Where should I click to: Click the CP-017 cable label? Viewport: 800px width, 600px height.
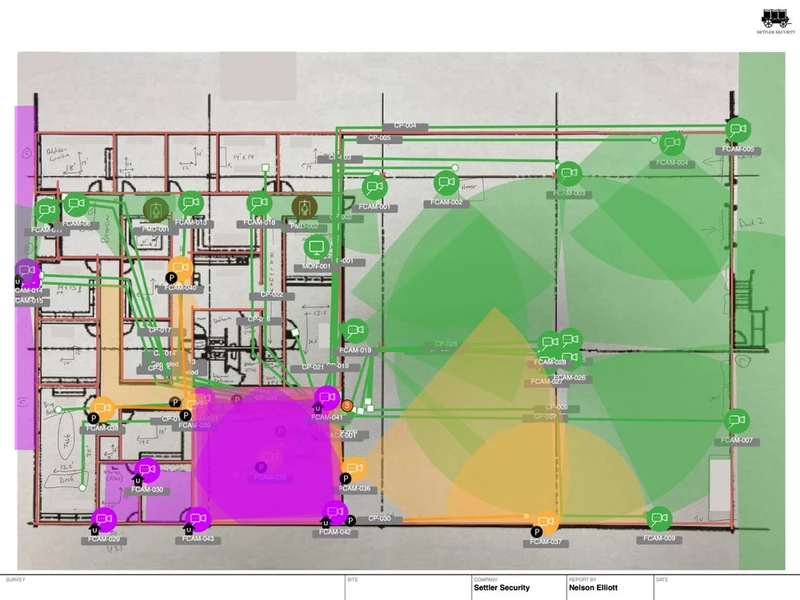[160, 331]
